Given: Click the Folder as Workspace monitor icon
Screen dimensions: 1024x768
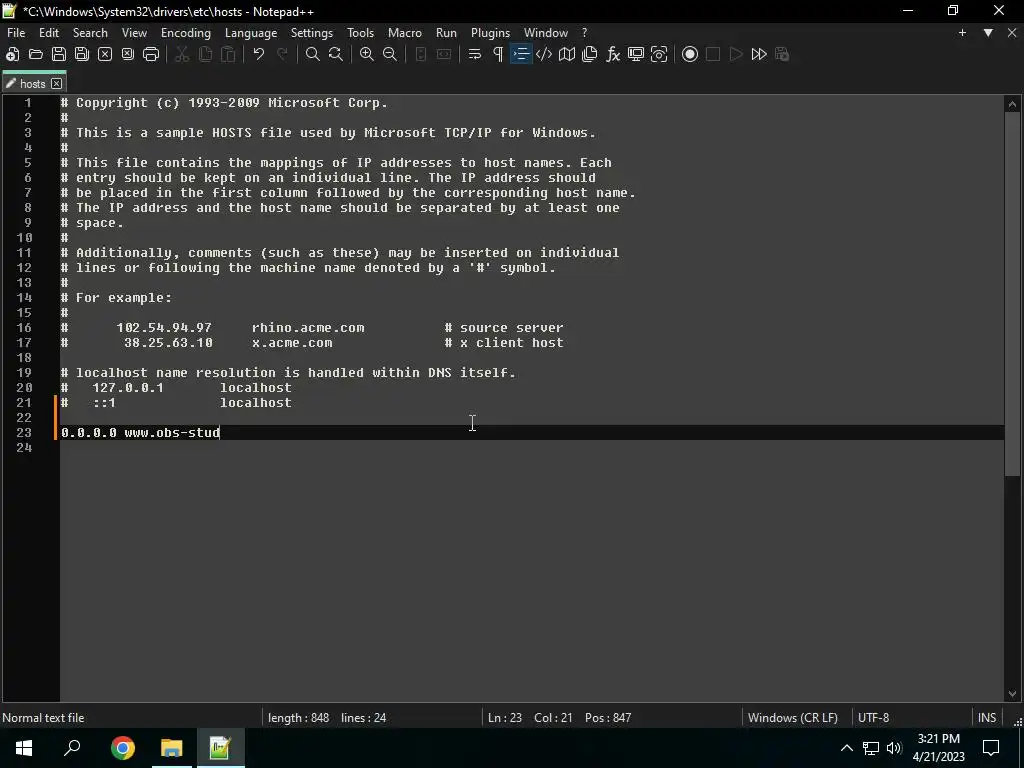Looking at the screenshot, I should click(635, 54).
